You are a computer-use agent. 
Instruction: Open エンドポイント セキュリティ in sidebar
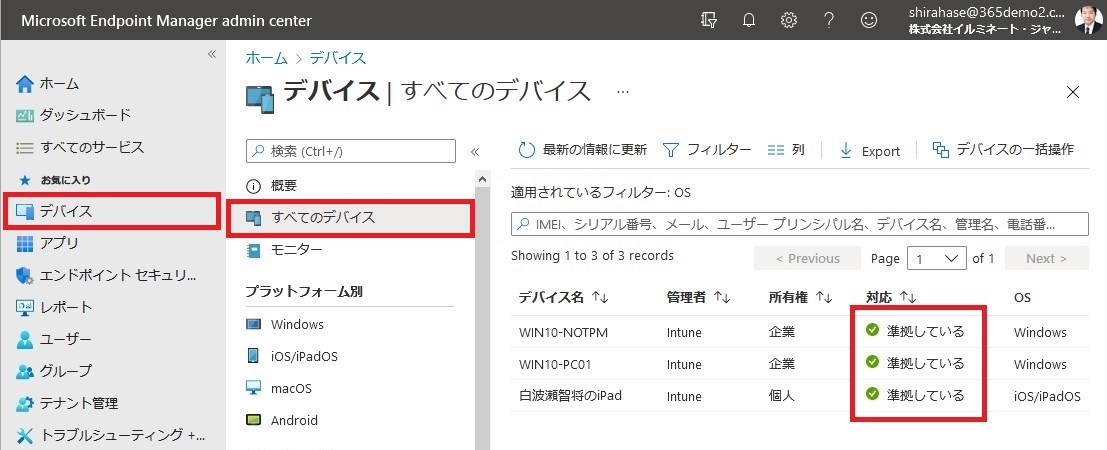tap(106, 276)
